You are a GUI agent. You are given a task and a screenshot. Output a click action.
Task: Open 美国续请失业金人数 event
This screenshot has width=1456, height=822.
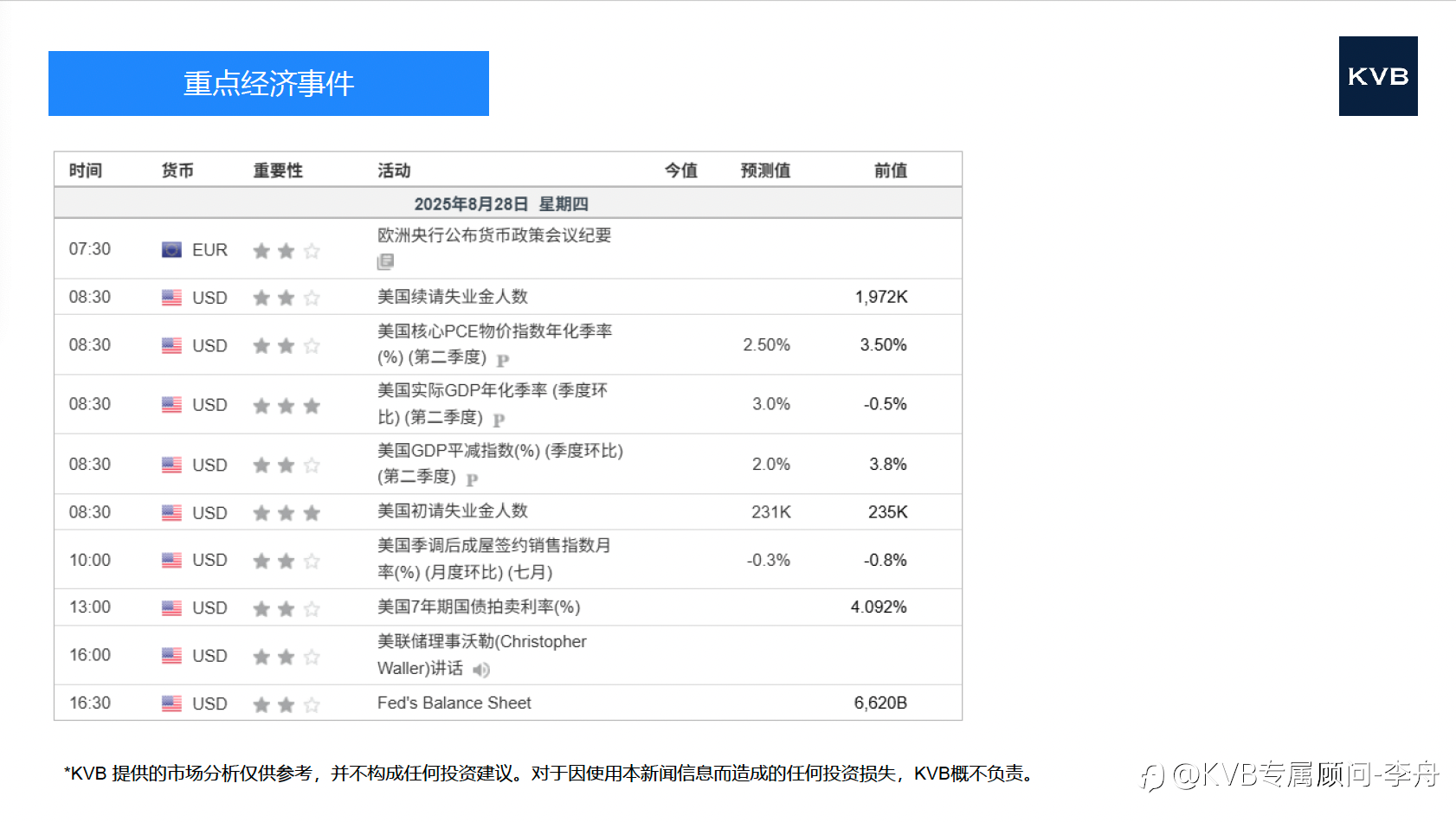[453, 297]
